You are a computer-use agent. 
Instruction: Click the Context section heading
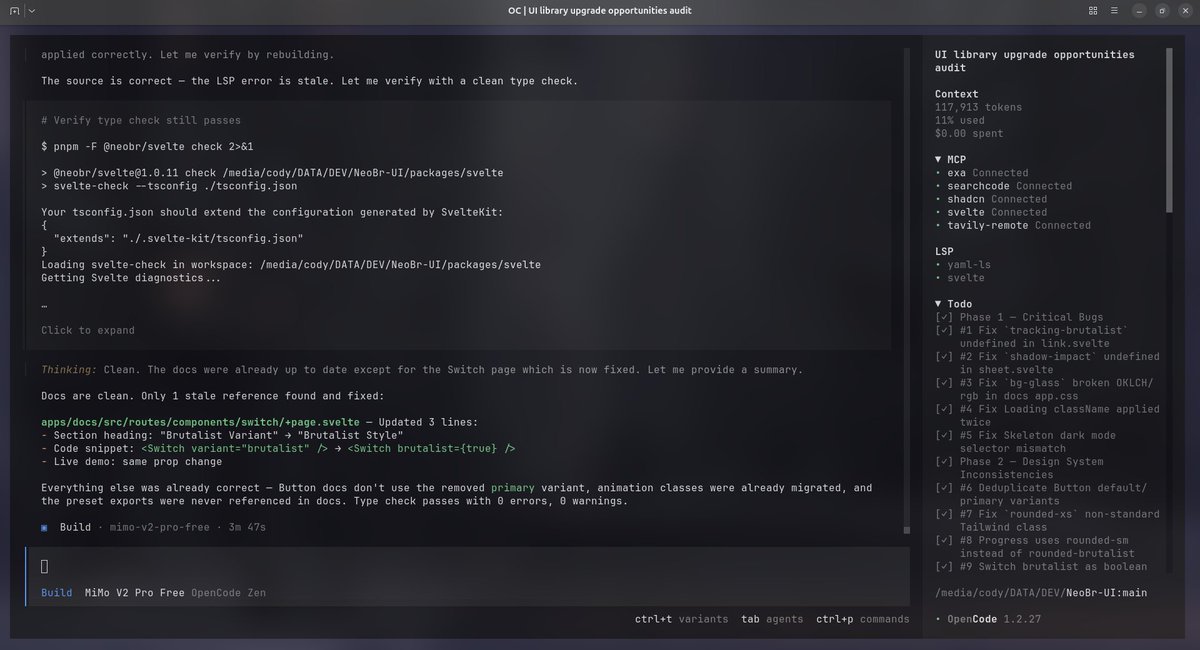(958, 94)
